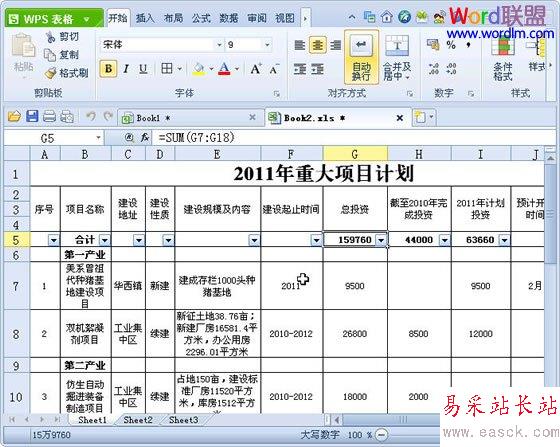Click the insert function fx icon
The image size is (560, 447).
145,137
